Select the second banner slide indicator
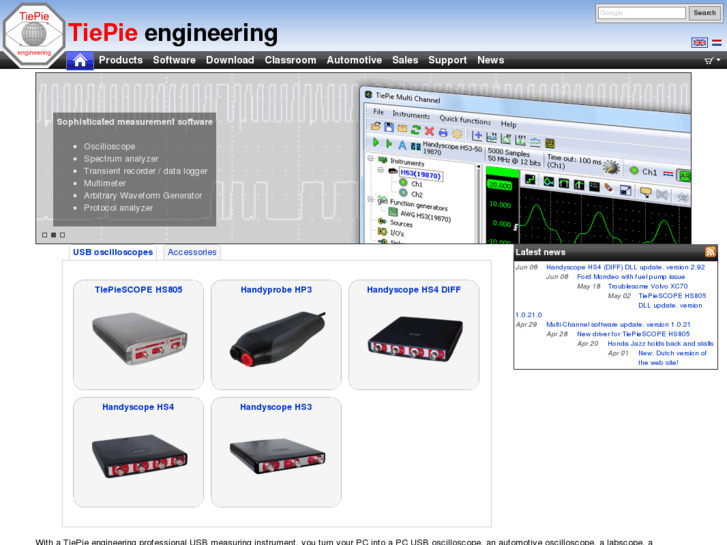 click(x=53, y=235)
